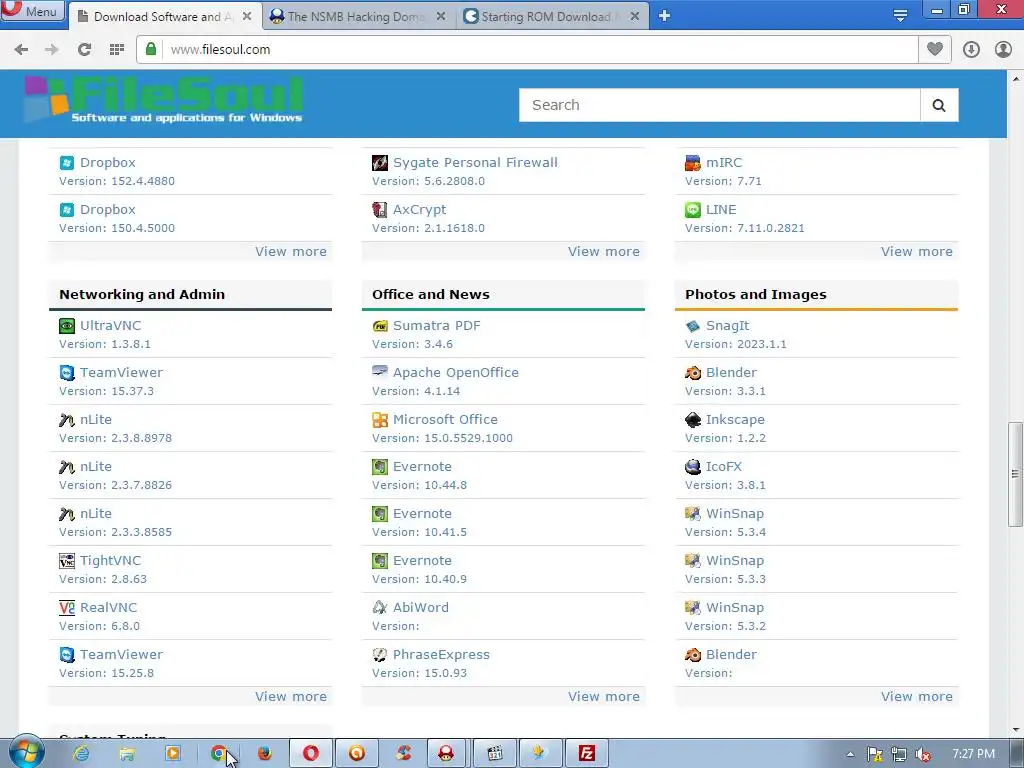
Task: Open the user account icon
Action: 1003,50
